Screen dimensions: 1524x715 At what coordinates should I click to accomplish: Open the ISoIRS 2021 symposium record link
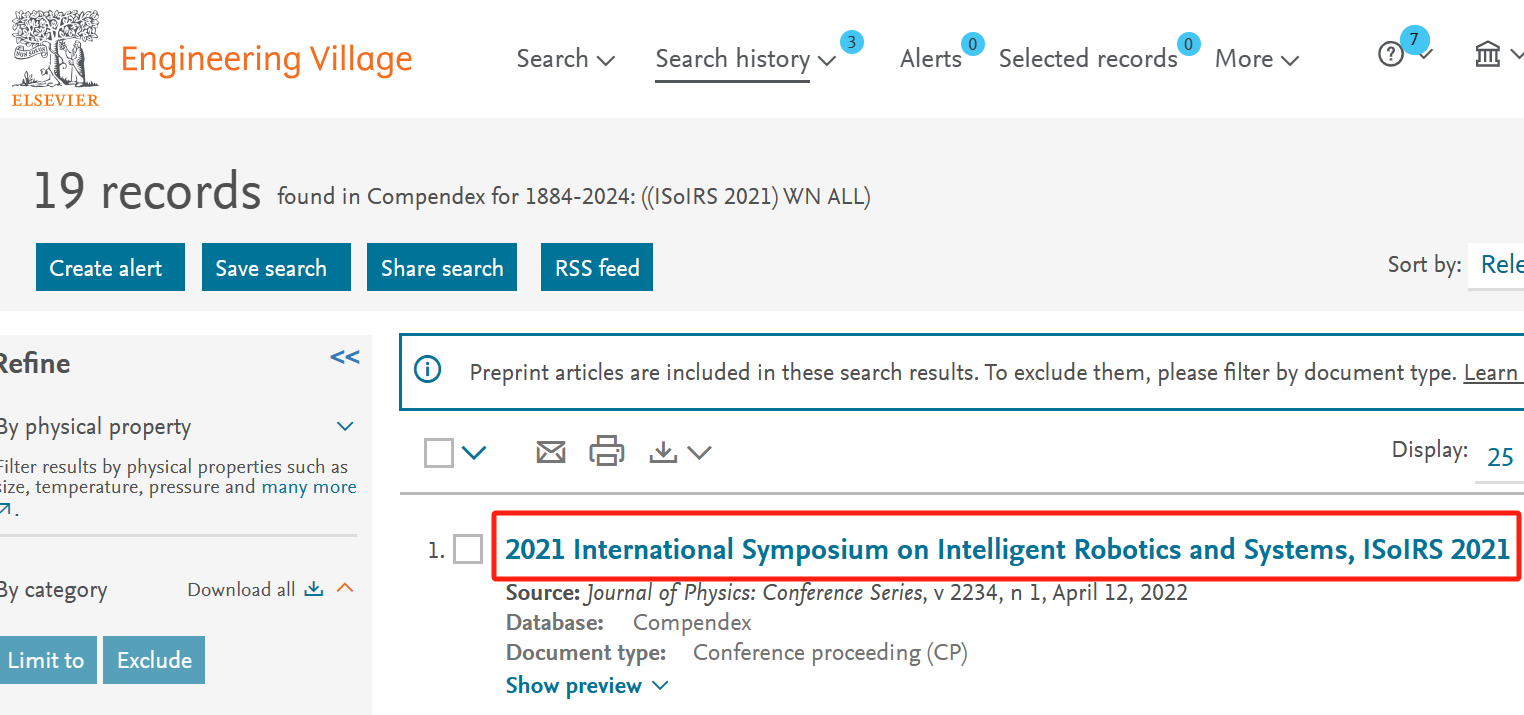pyautogui.click(x=1007, y=549)
